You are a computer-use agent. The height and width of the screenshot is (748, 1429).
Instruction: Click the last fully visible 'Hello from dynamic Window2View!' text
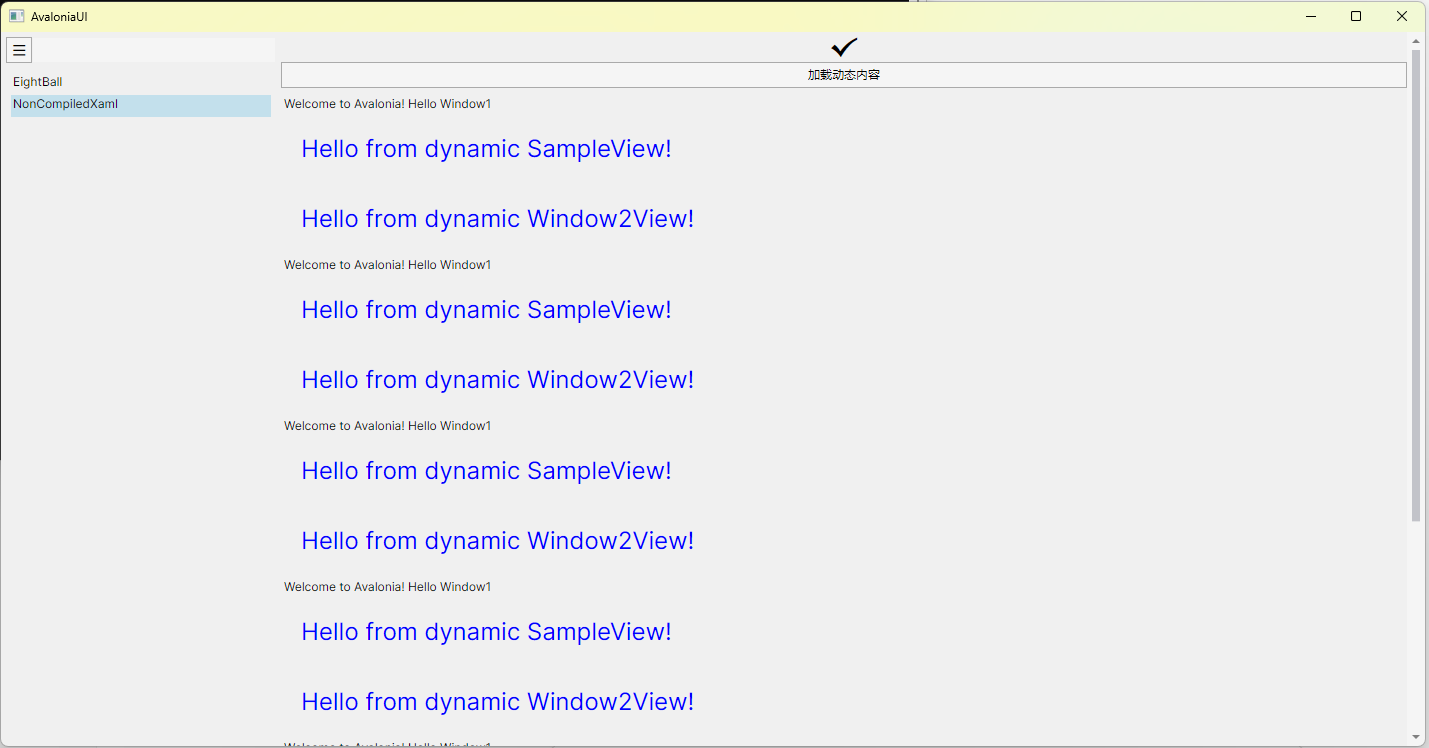click(x=497, y=702)
